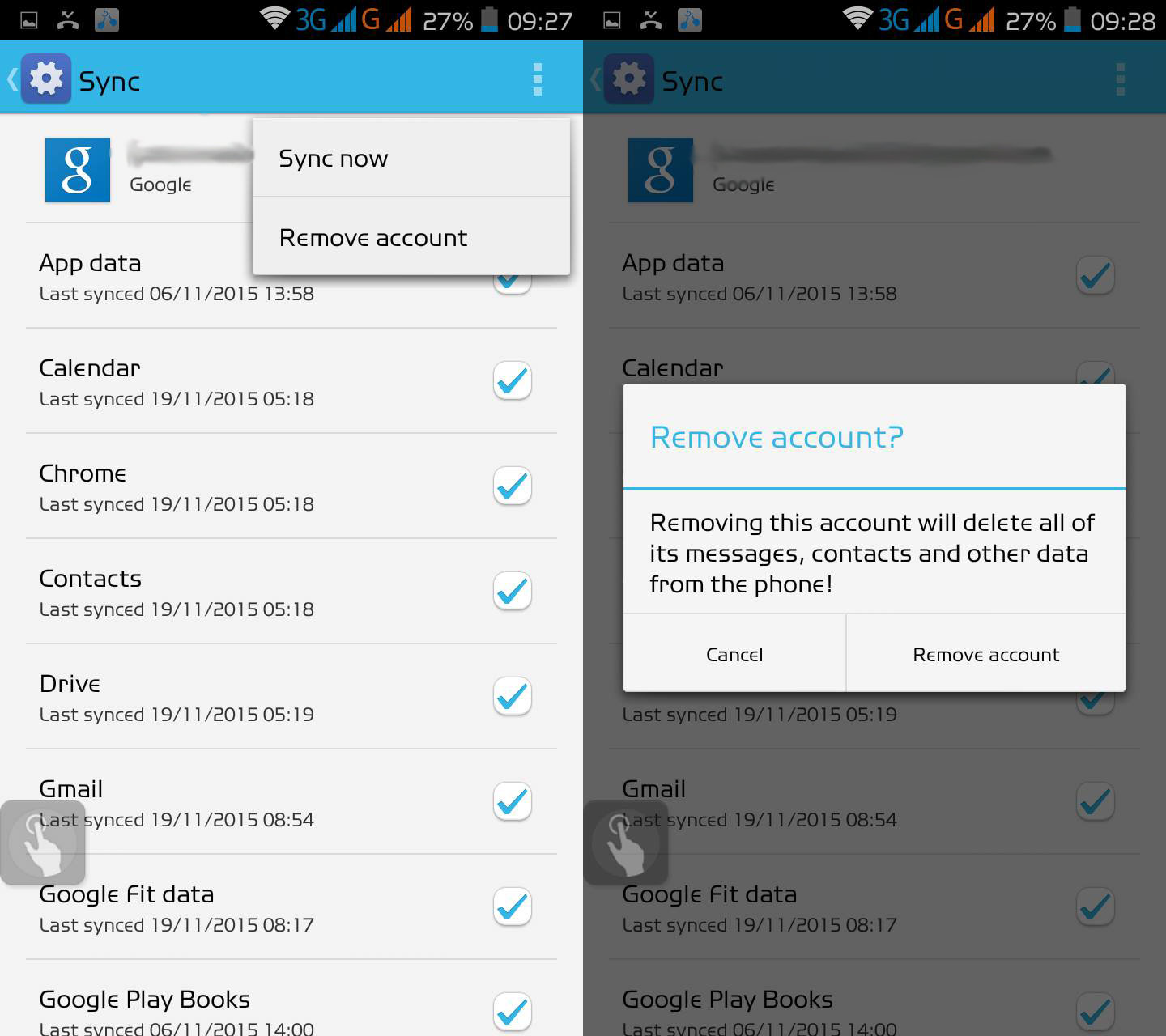Viewport: 1166px width, 1036px height.
Task: Toggle Google Fit data checkbox in right screen
Action: pyautogui.click(x=1096, y=906)
